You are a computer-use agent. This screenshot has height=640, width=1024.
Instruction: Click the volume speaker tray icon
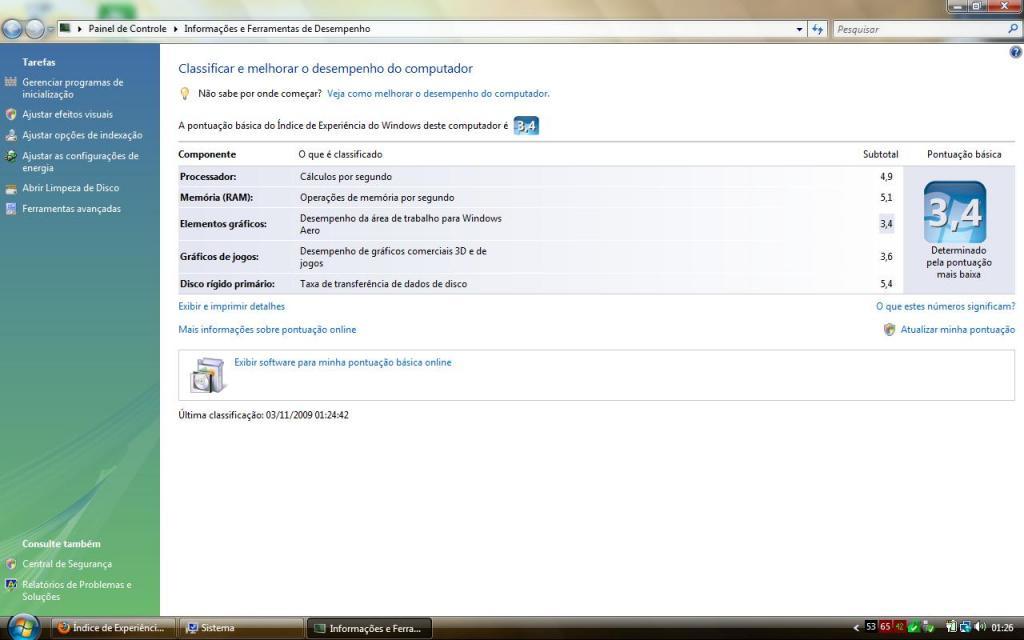980,628
